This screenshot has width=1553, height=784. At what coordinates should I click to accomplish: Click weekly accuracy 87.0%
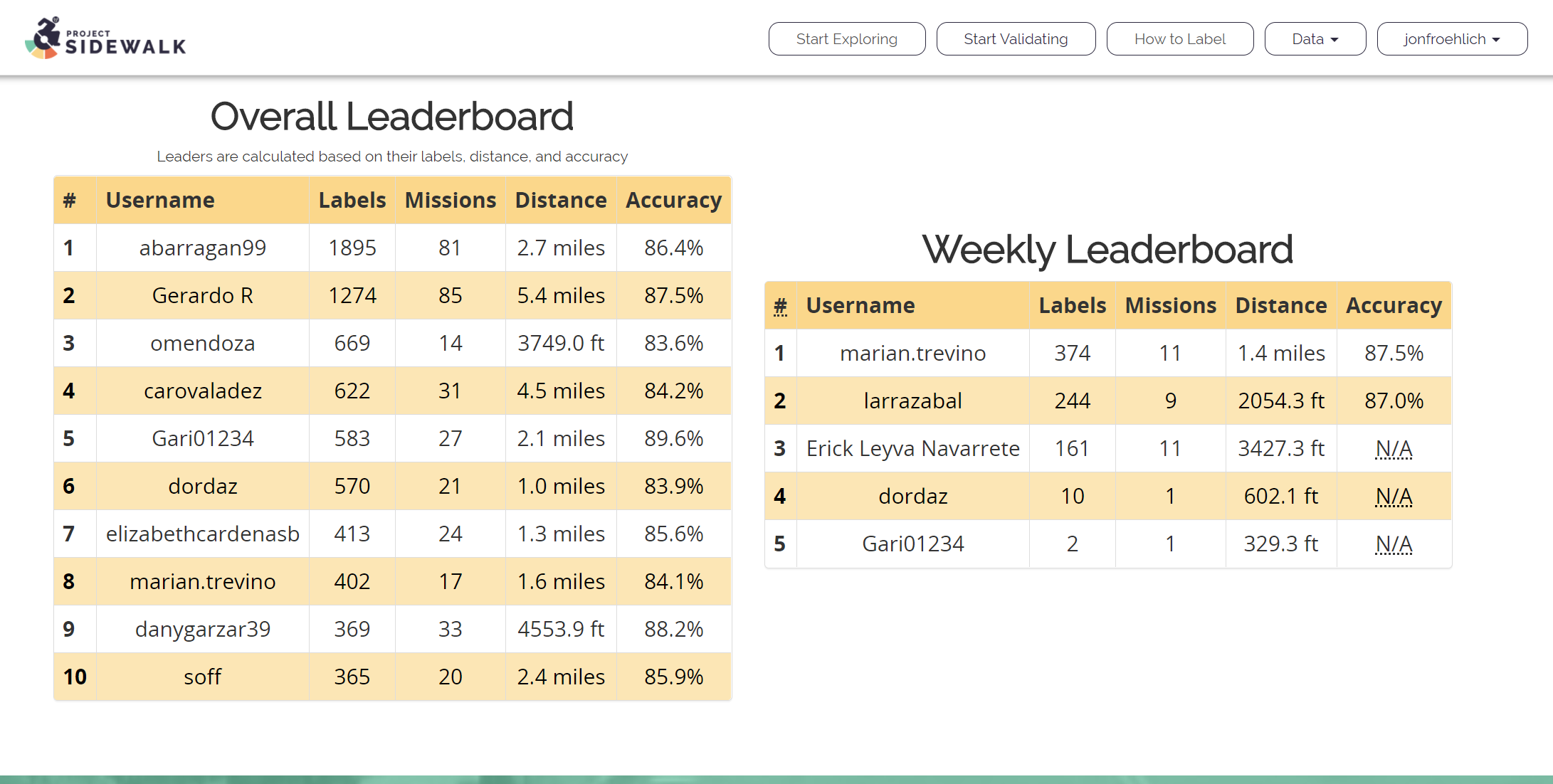(1394, 401)
